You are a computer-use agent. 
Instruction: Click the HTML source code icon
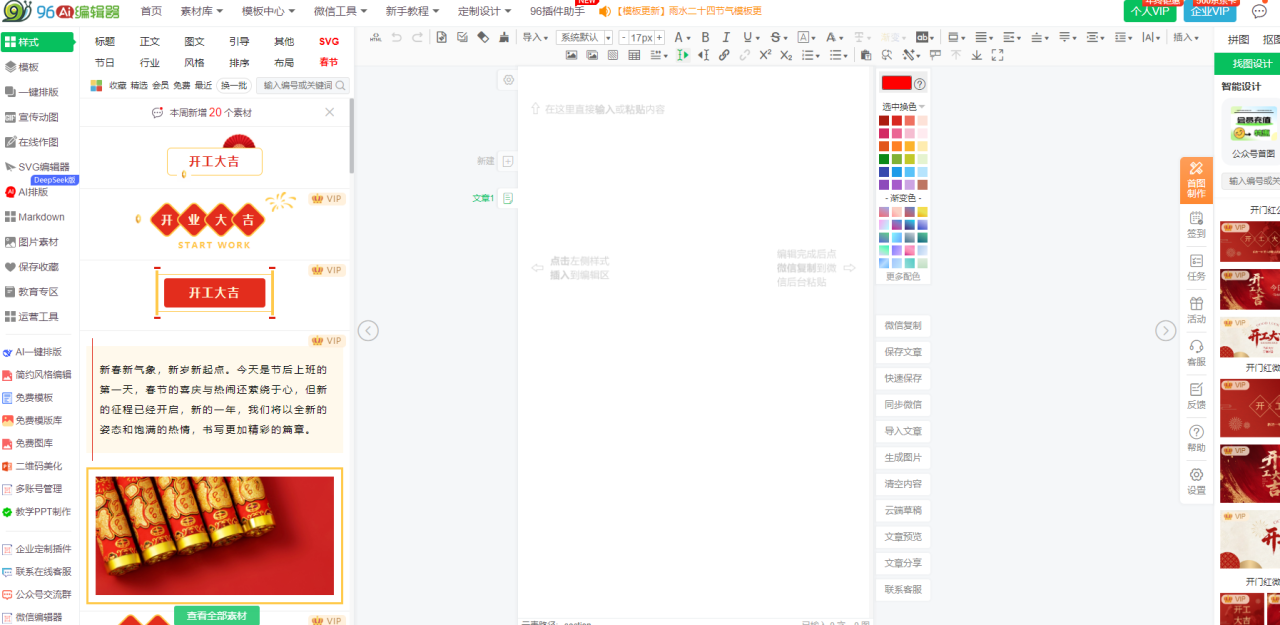click(x=376, y=37)
